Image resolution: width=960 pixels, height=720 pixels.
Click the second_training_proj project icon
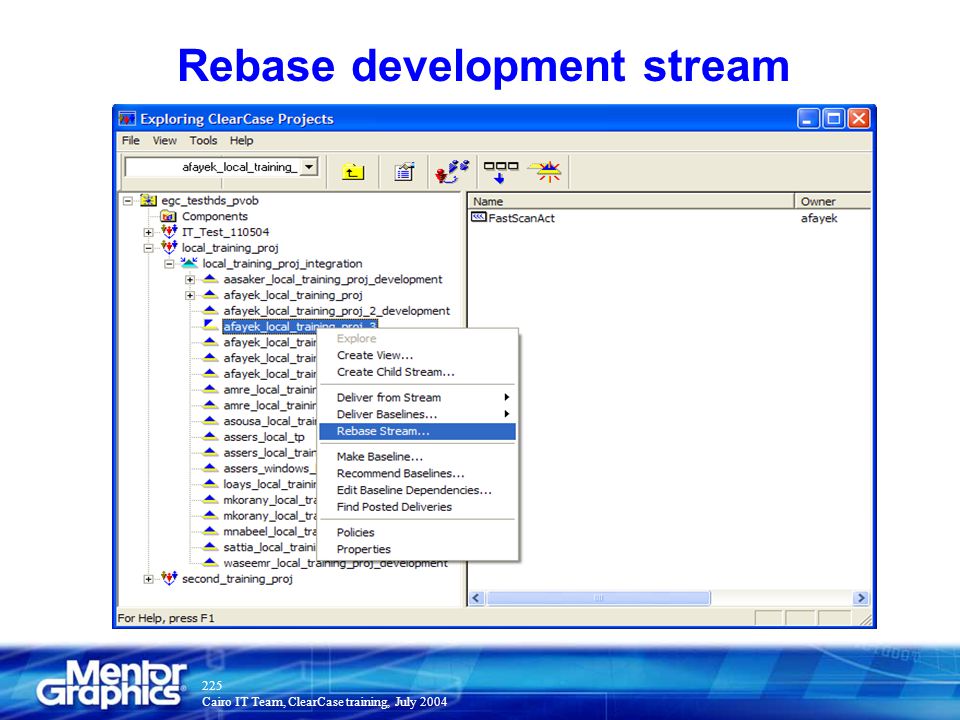point(170,578)
